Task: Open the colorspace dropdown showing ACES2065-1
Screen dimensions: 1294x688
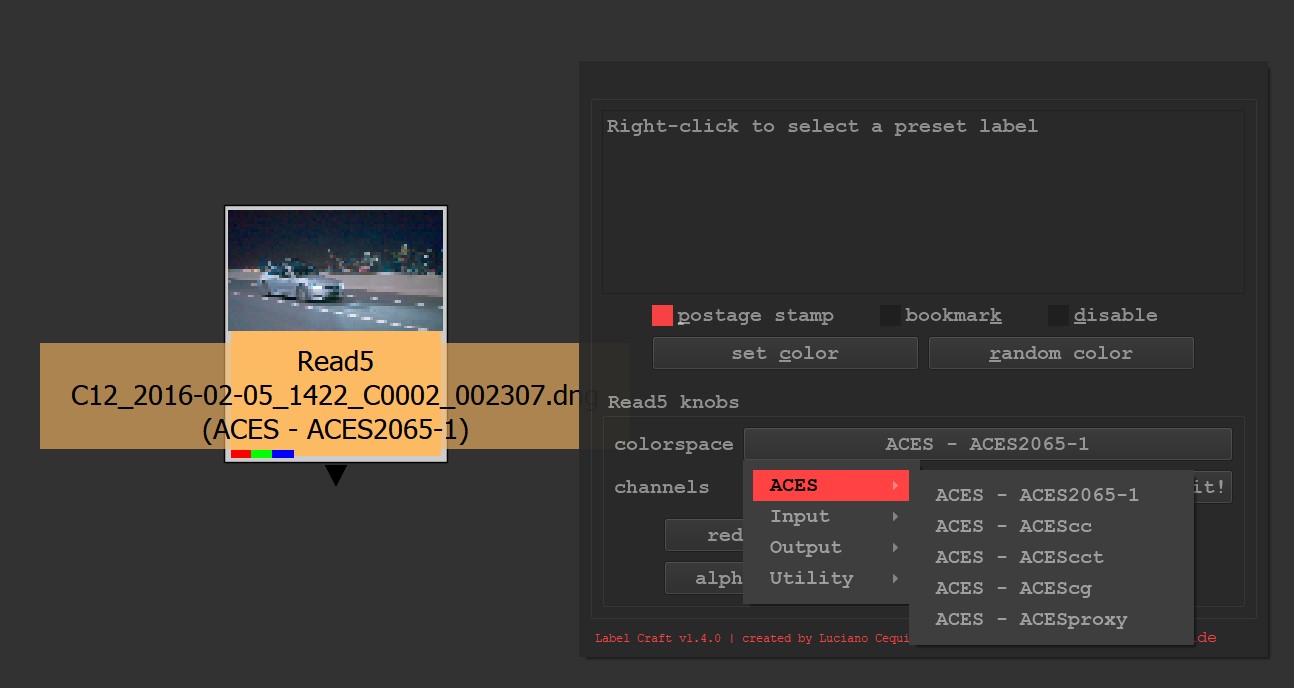Action: click(x=987, y=444)
